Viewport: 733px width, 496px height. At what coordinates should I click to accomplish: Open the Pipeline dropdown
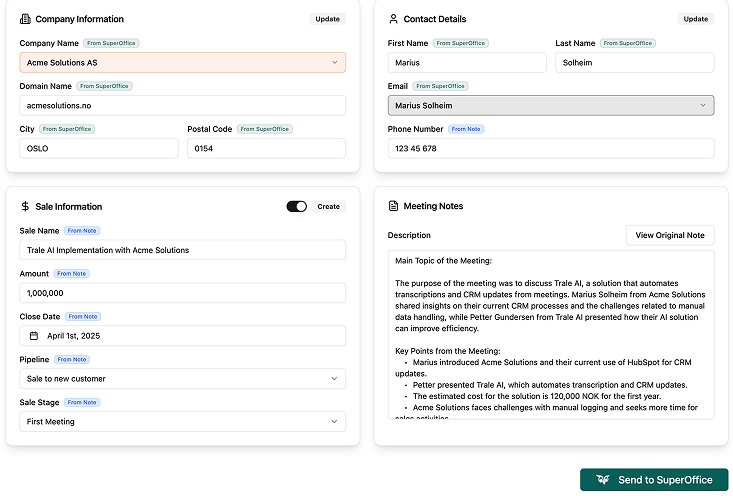point(182,379)
